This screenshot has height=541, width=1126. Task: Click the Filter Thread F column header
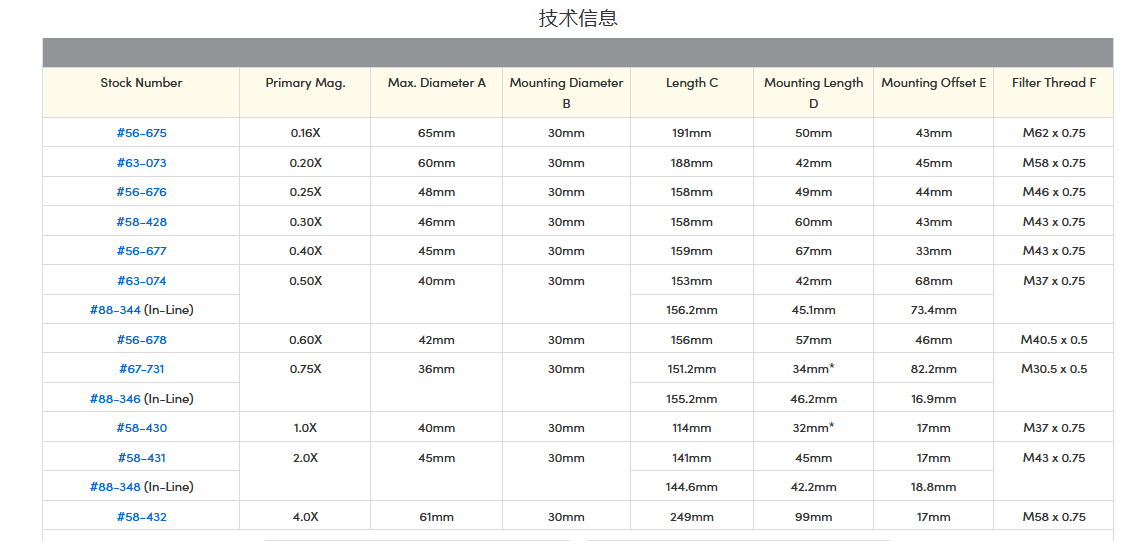point(1053,83)
